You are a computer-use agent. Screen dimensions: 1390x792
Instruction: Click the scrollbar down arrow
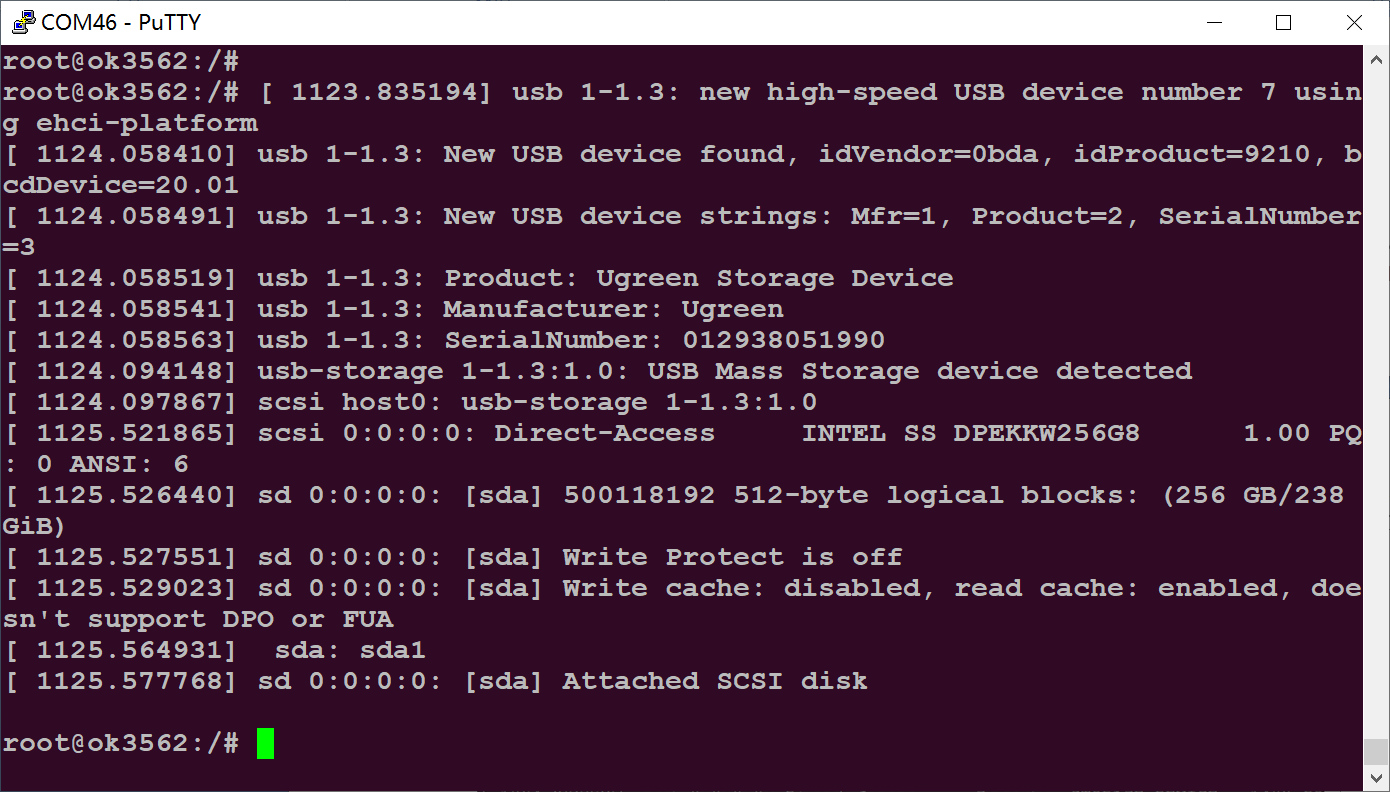coord(1376,778)
